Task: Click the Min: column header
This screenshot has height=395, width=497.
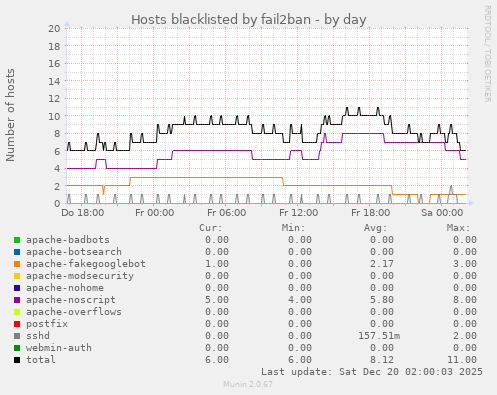Action: tap(293, 228)
